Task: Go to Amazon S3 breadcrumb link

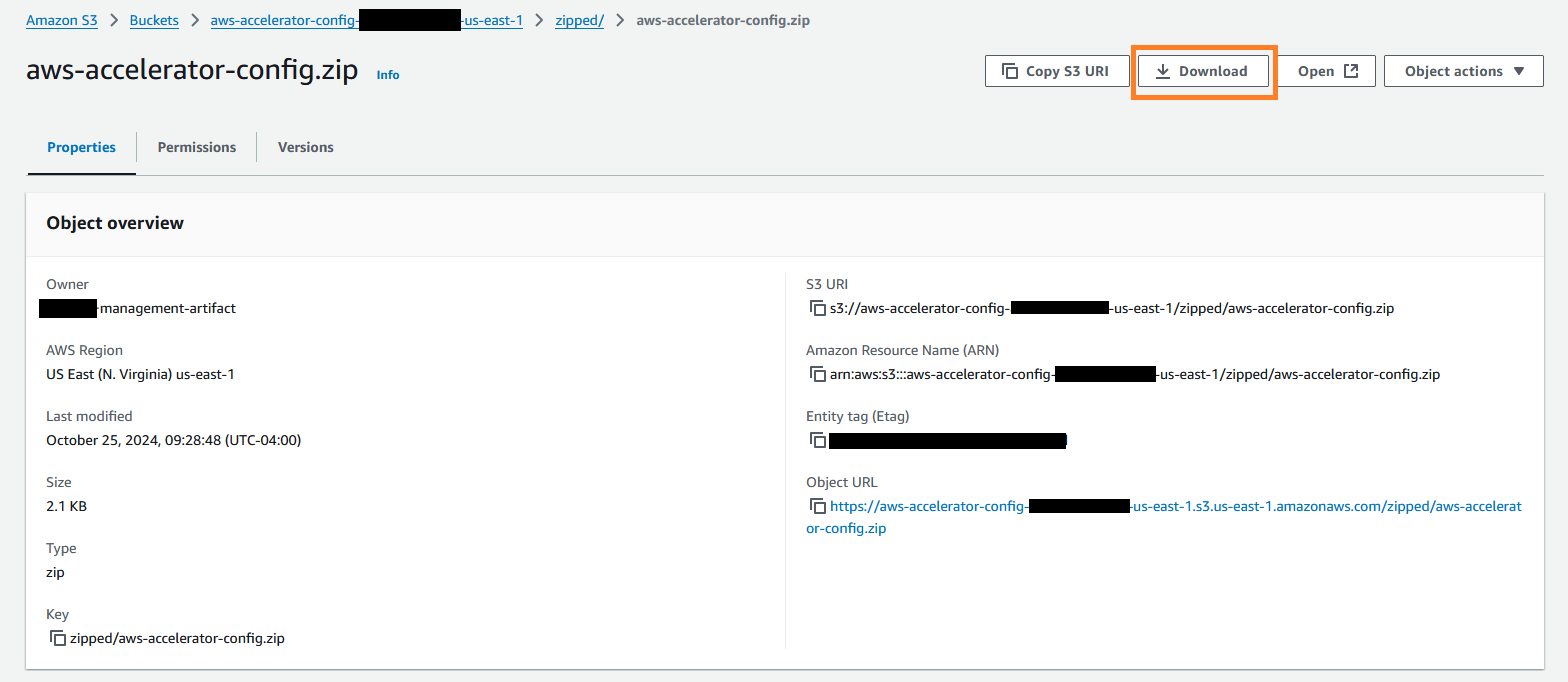Action: point(62,20)
